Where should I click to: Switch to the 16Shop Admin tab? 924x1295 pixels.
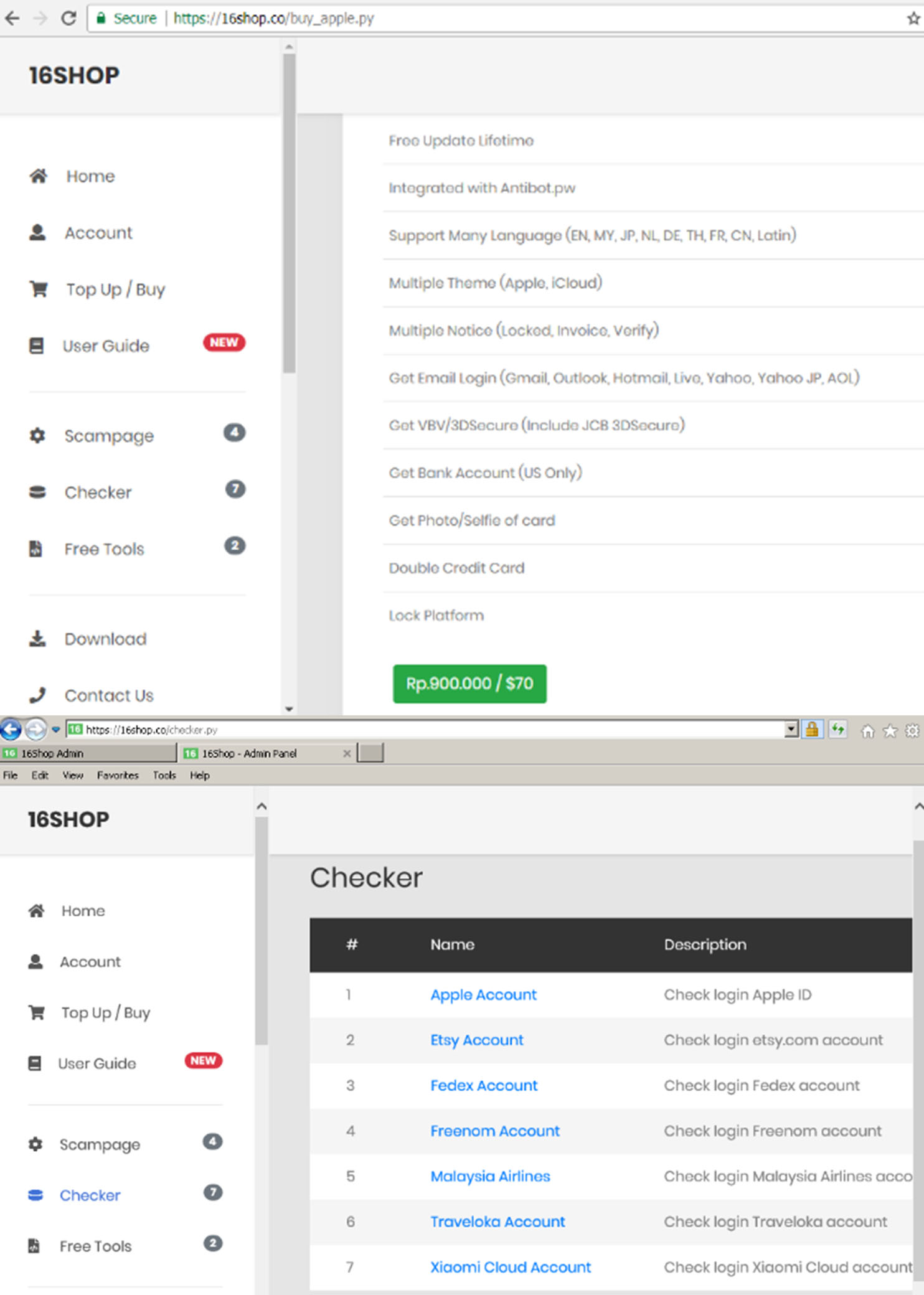[87, 753]
